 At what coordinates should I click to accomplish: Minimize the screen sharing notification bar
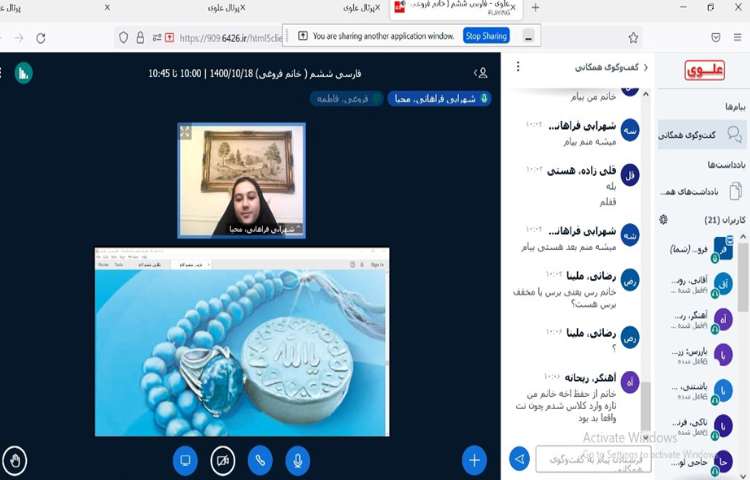click(x=528, y=36)
